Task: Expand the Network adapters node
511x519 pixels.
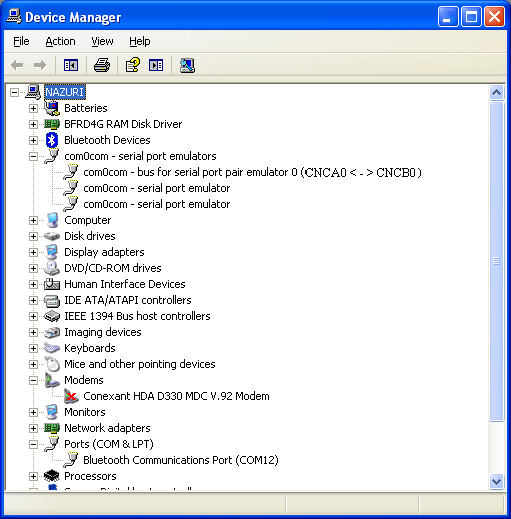Action: click(x=33, y=428)
